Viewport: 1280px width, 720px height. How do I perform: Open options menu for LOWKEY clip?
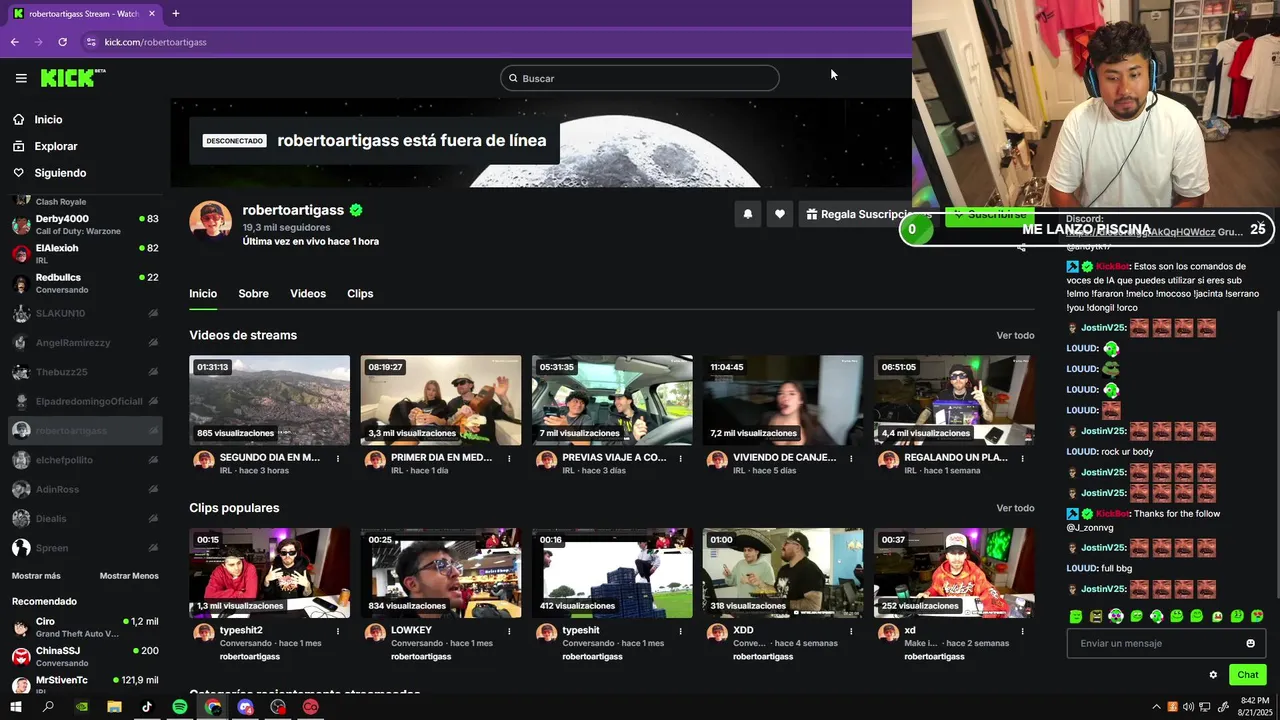point(509,632)
